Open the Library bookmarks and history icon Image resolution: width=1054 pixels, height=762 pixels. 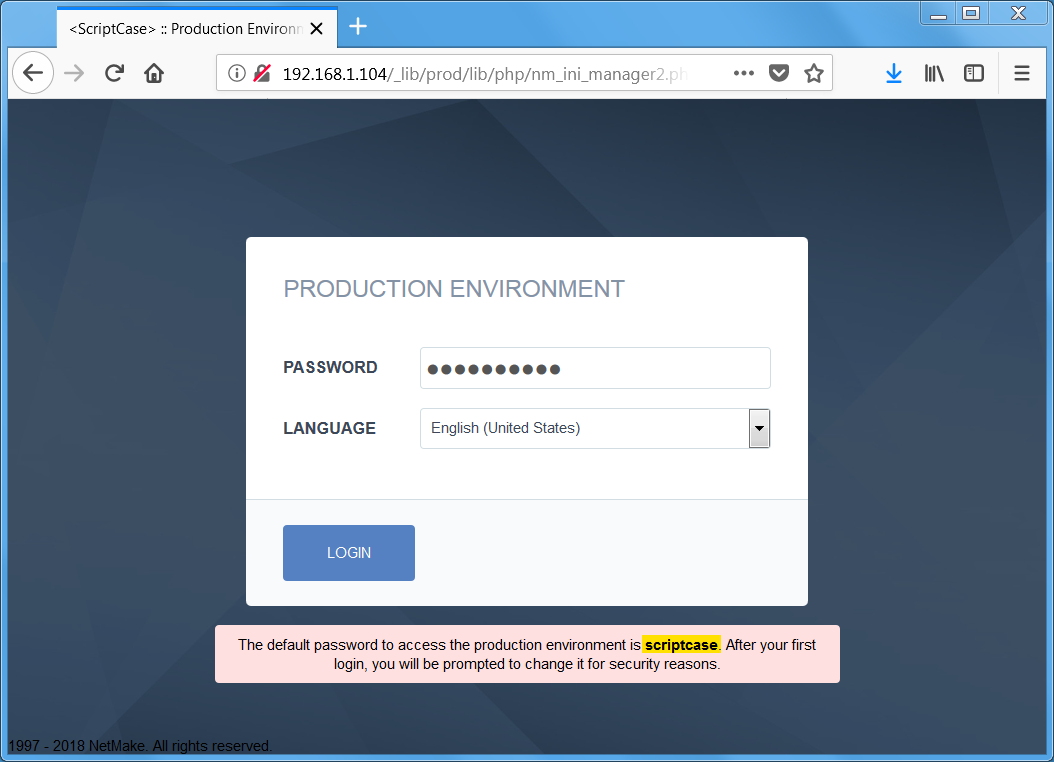click(x=934, y=73)
